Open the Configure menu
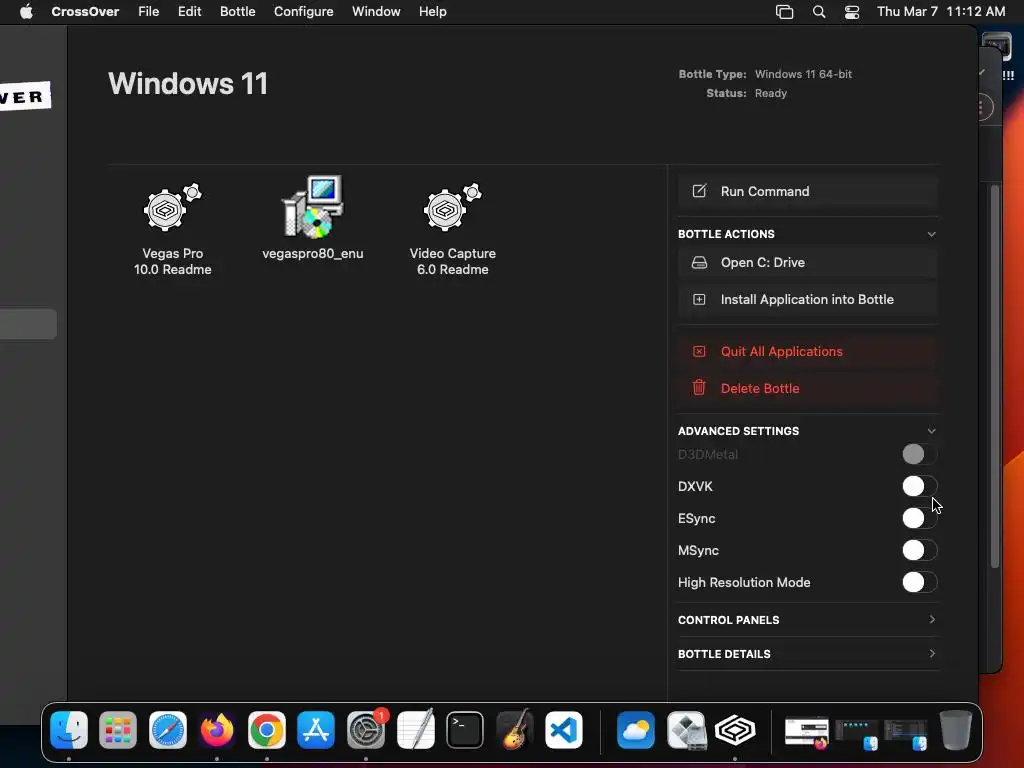Screen dimensions: 1024x768 304,12
